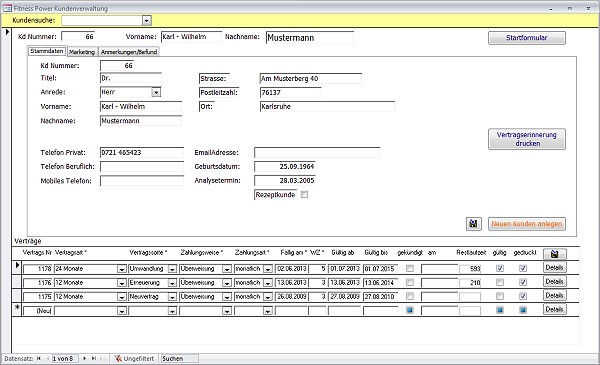Click the Titel field containing Dr.
Image resolution: width=600 pixels, height=365 pixels.
click(131, 78)
